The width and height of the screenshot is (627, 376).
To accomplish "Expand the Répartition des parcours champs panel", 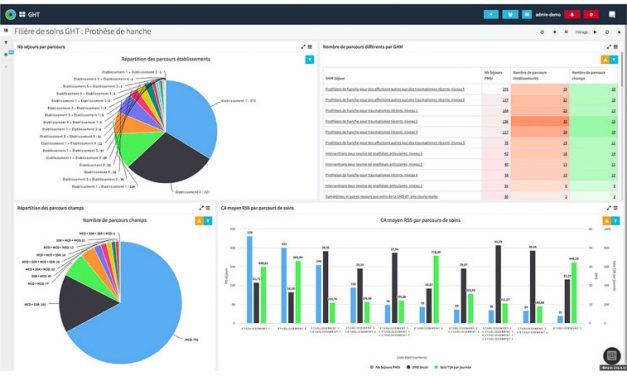I will tap(201, 208).
